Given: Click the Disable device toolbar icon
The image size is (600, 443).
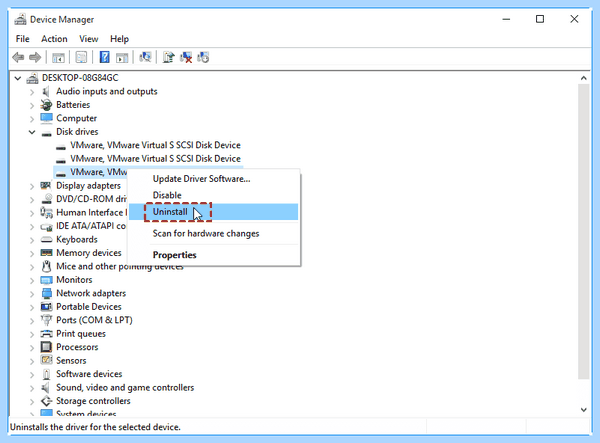Looking at the screenshot, I should click(203, 58).
